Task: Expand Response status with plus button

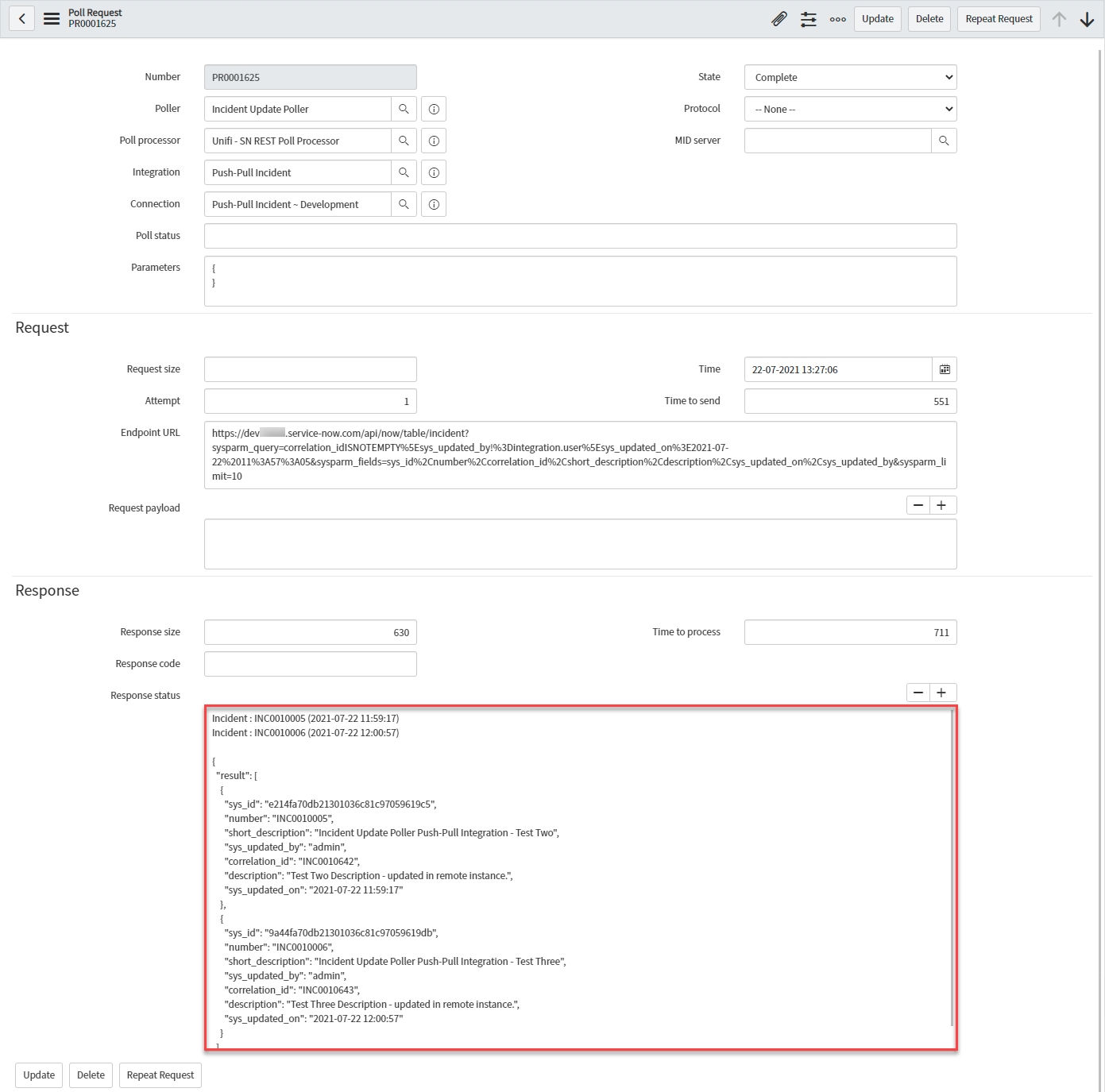Action: [x=941, y=693]
